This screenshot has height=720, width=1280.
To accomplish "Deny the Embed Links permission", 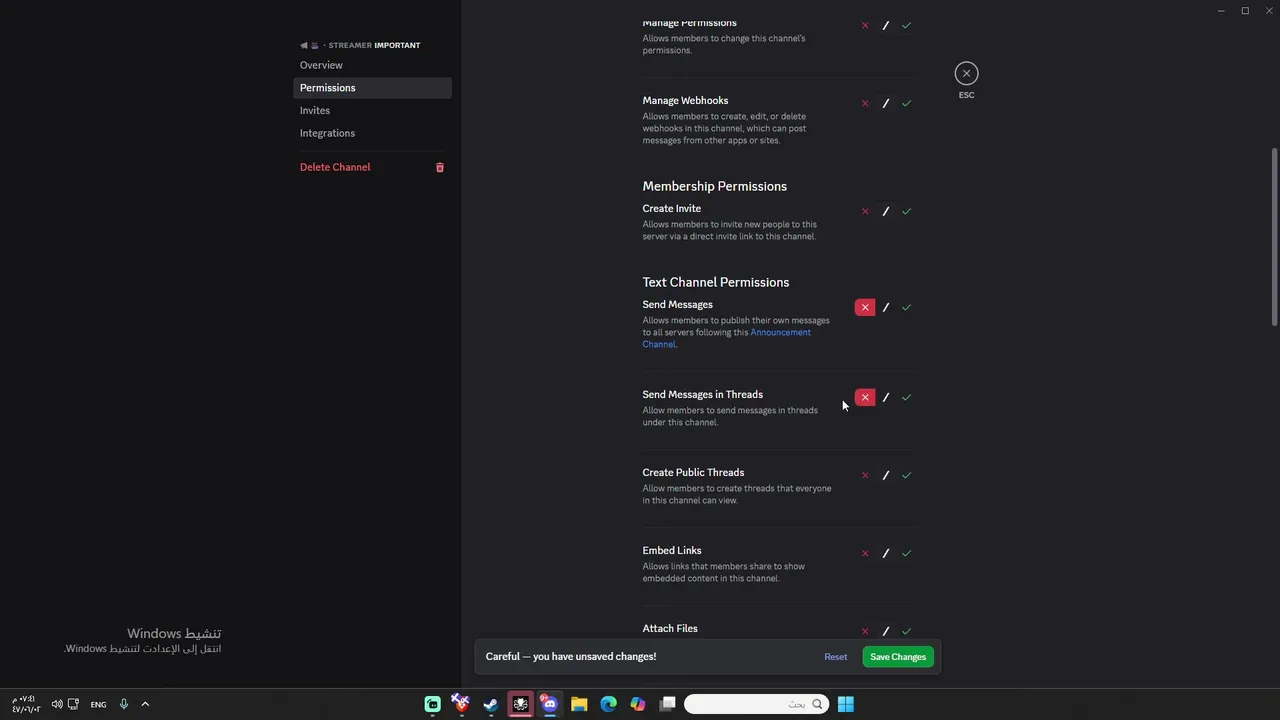I will (x=865, y=553).
